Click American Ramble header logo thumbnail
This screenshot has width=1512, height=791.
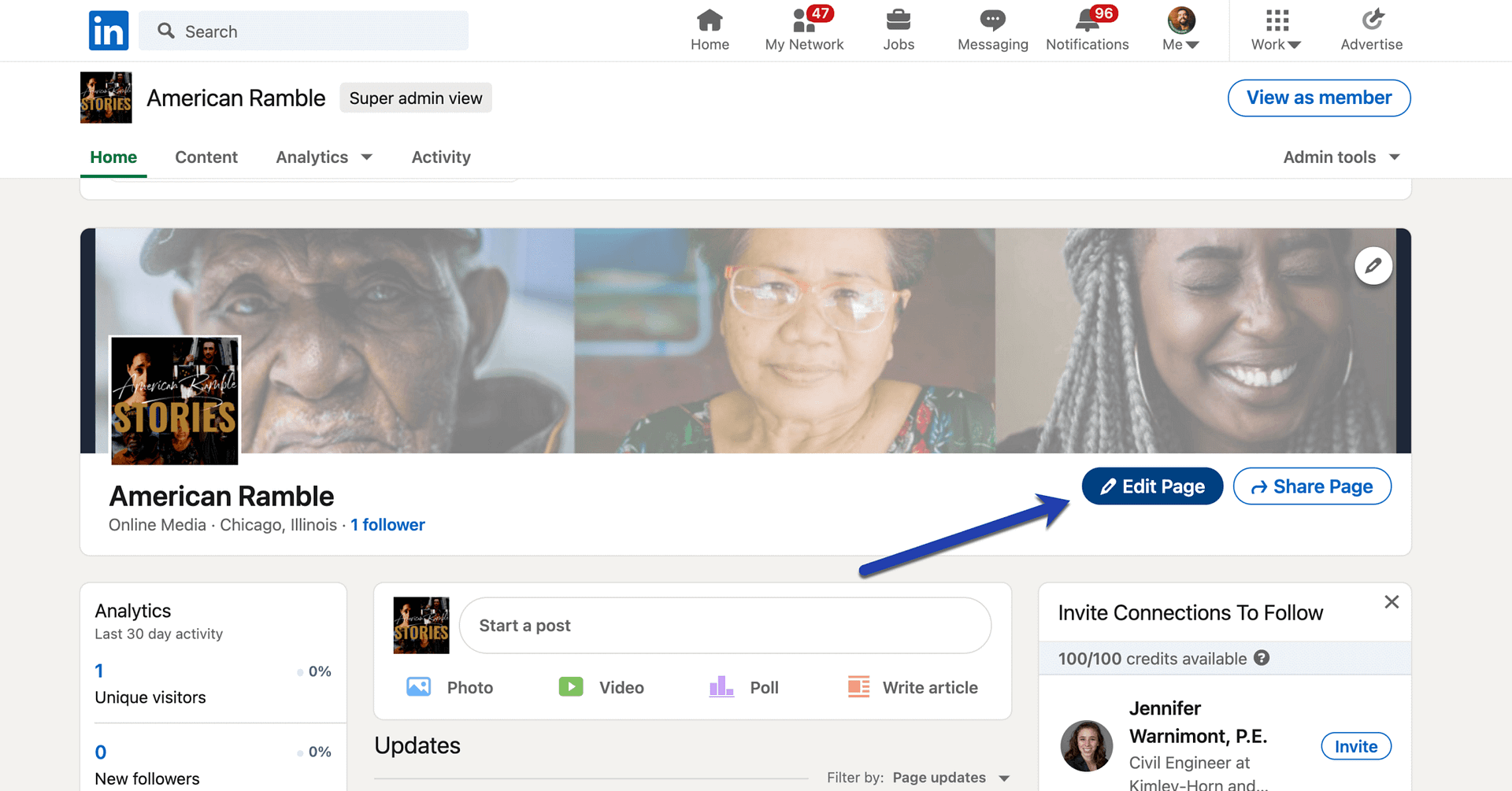click(106, 98)
